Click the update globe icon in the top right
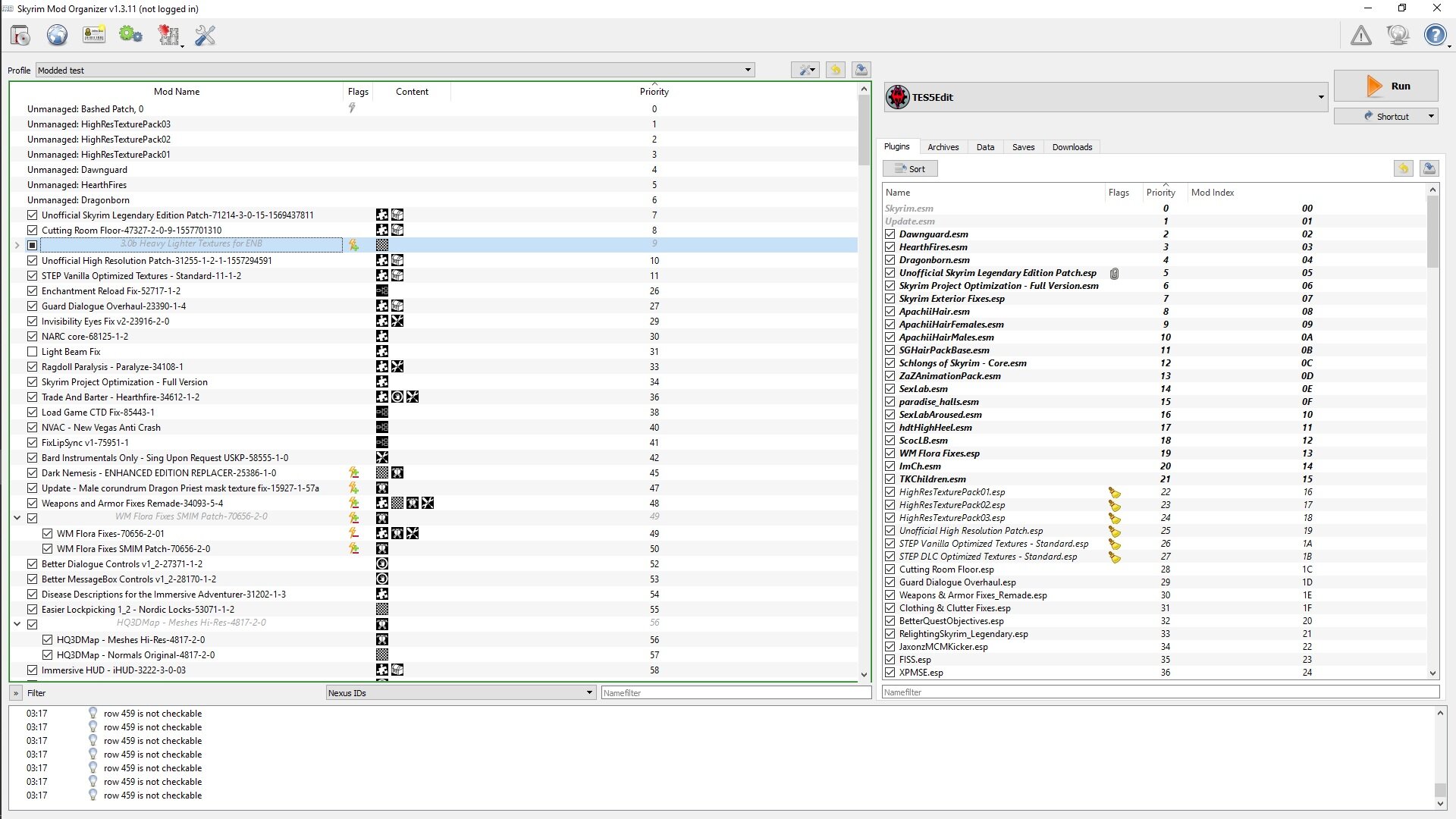Image resolution: width=1456 pixels, height=819 pixels. click(1398, 35)
